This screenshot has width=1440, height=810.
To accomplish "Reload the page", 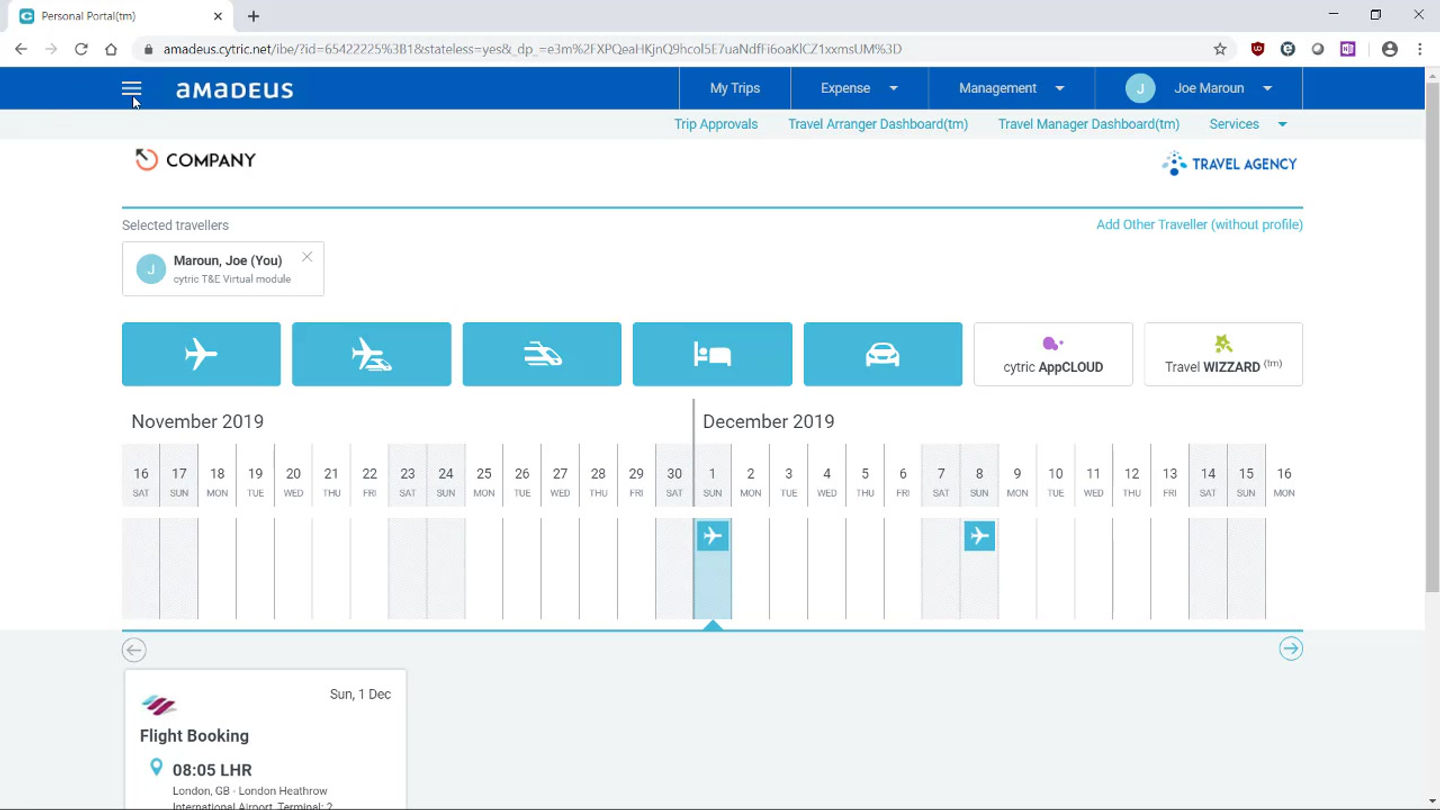I will coord(81,49).
